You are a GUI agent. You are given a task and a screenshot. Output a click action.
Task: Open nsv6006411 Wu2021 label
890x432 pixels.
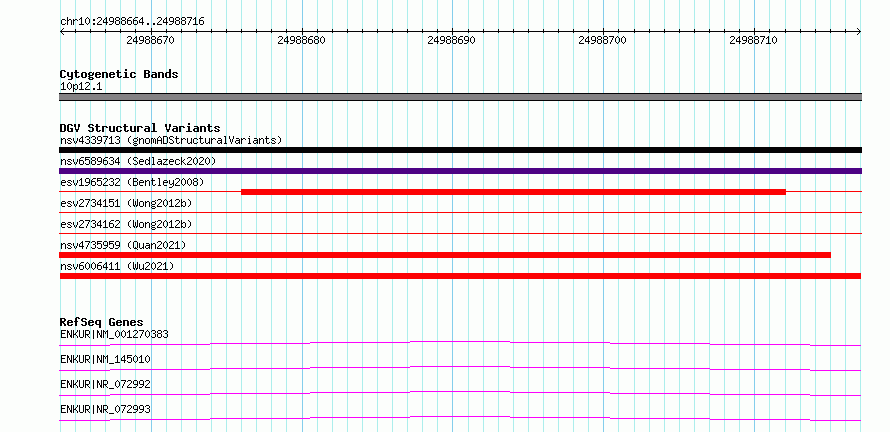pos(116,266)
